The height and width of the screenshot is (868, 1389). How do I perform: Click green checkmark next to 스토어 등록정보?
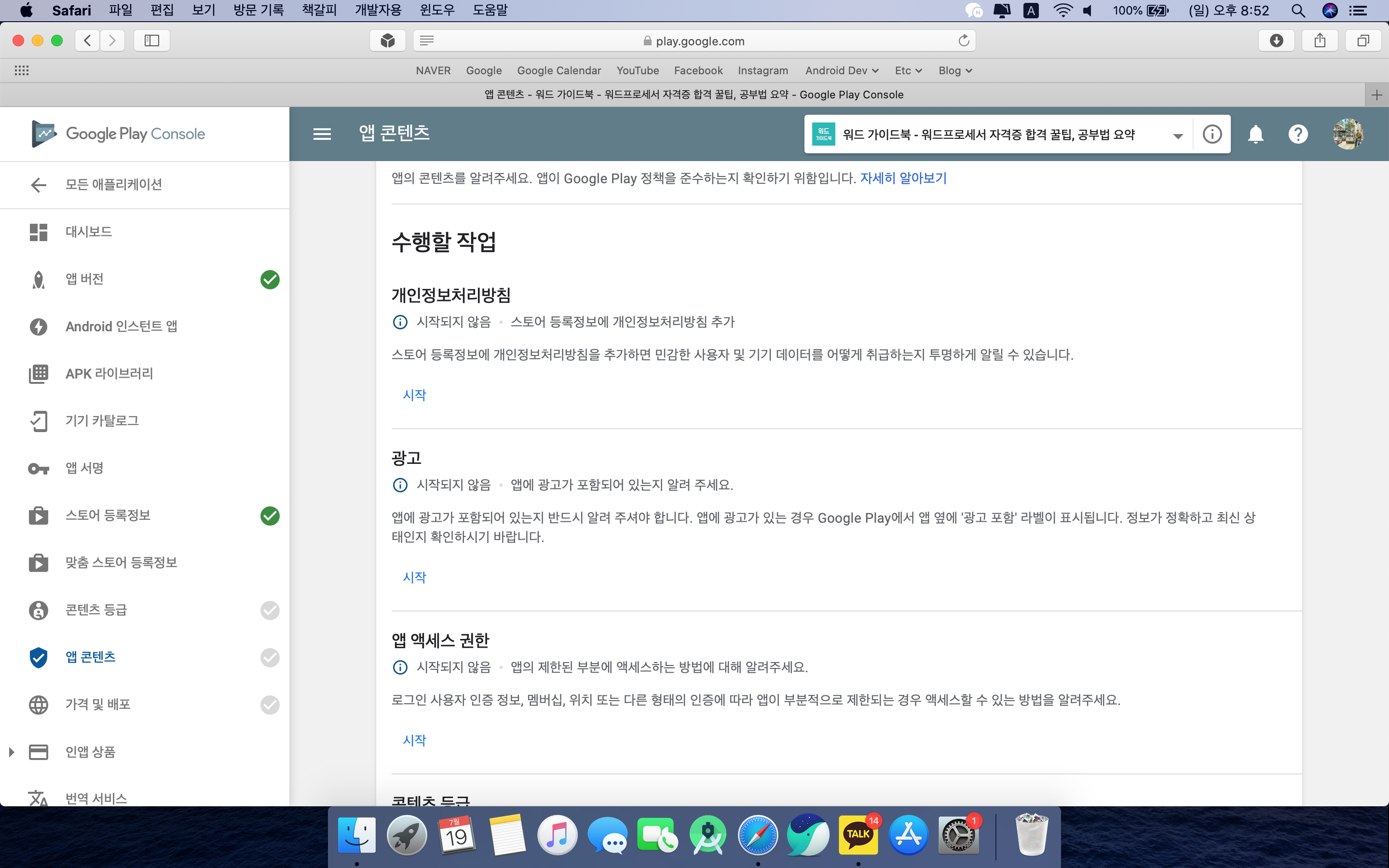(x=270, y=516)
